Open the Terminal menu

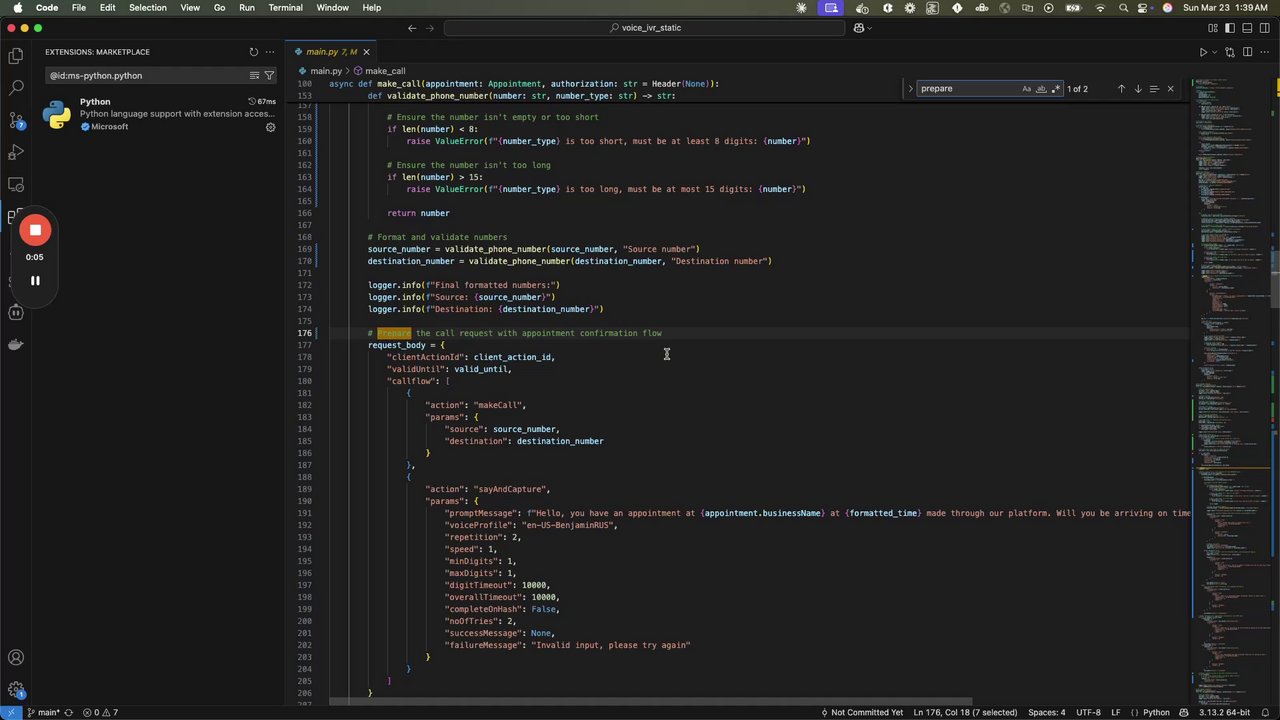coord(285,8)
